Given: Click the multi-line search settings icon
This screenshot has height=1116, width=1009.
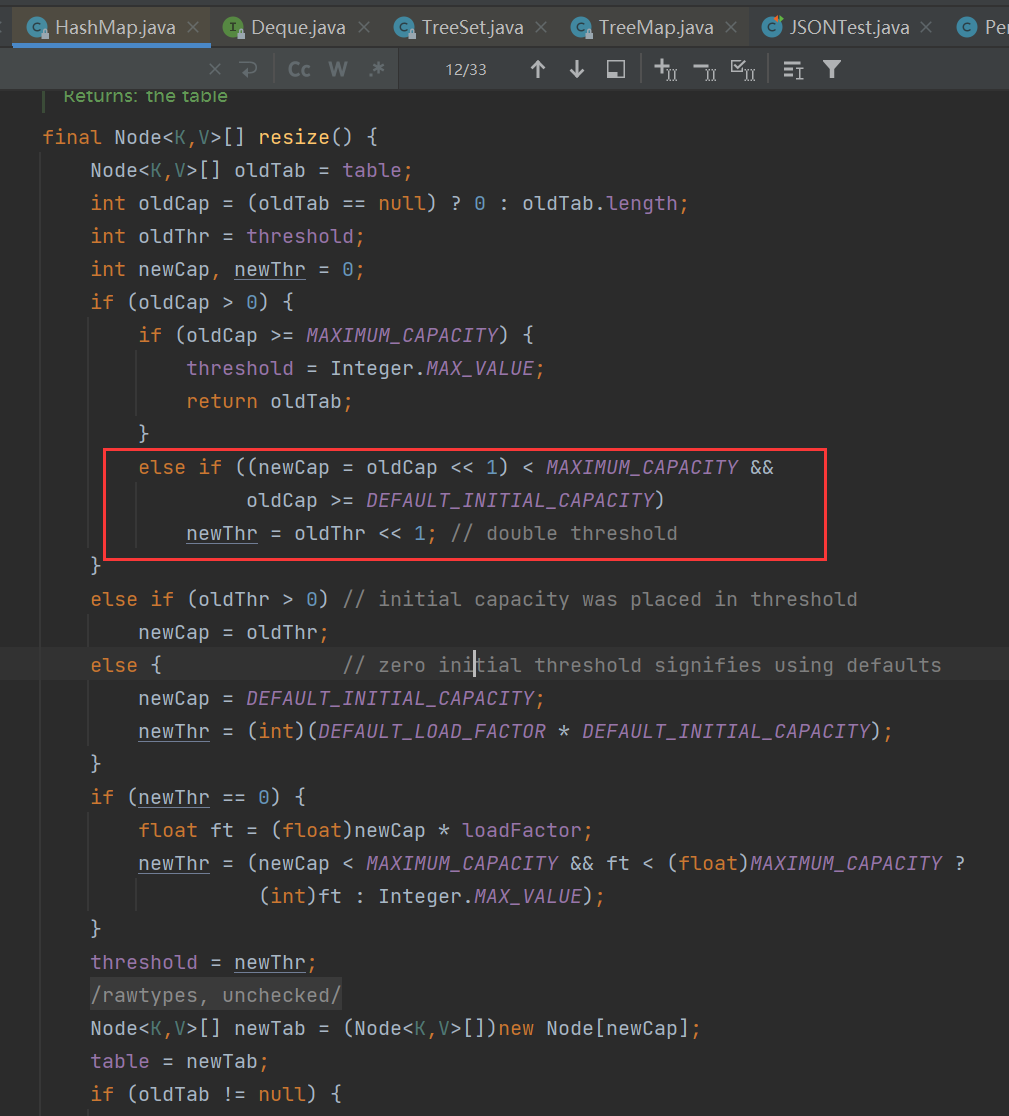Looking at the screenshot, I should point(793,70).
